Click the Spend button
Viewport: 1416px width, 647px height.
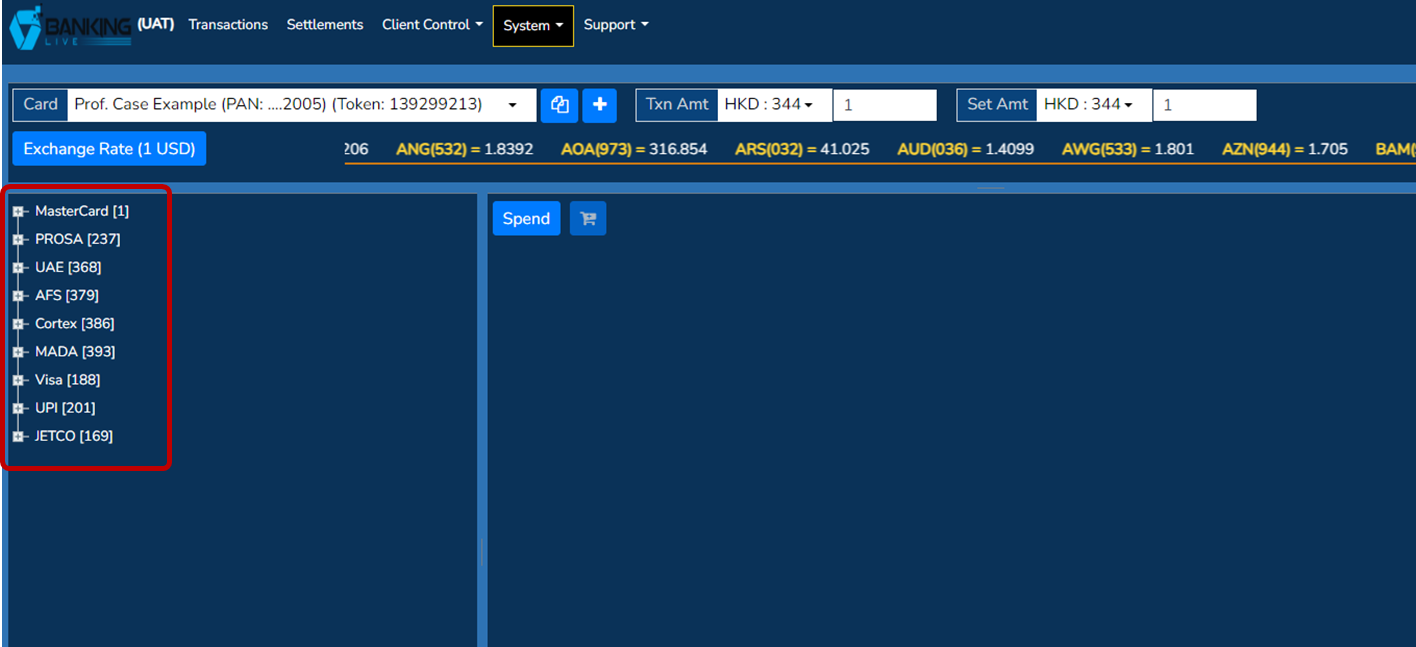(526, 219)
